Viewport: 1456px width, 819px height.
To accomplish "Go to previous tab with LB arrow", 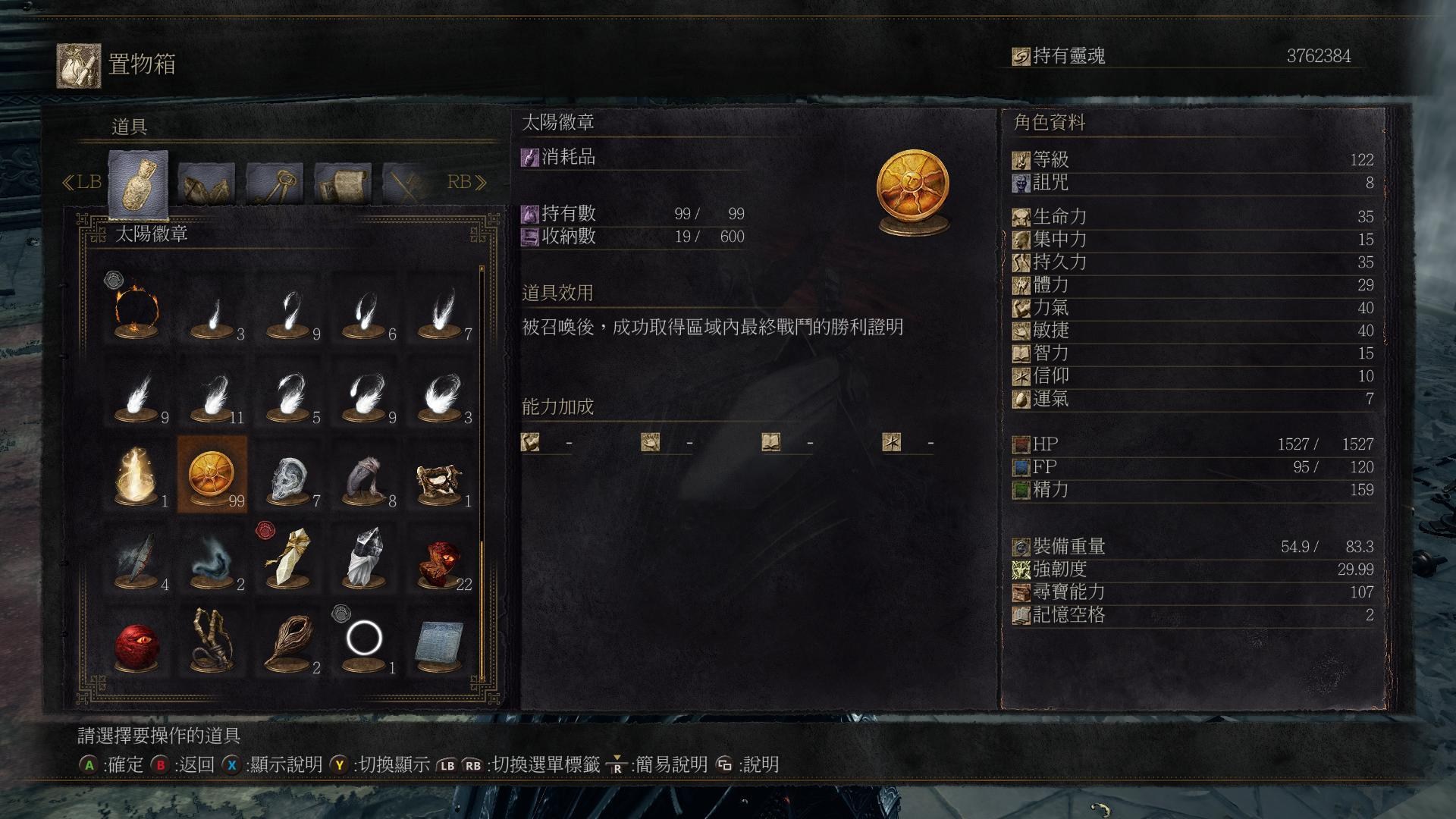I will [x=81, y=182].
